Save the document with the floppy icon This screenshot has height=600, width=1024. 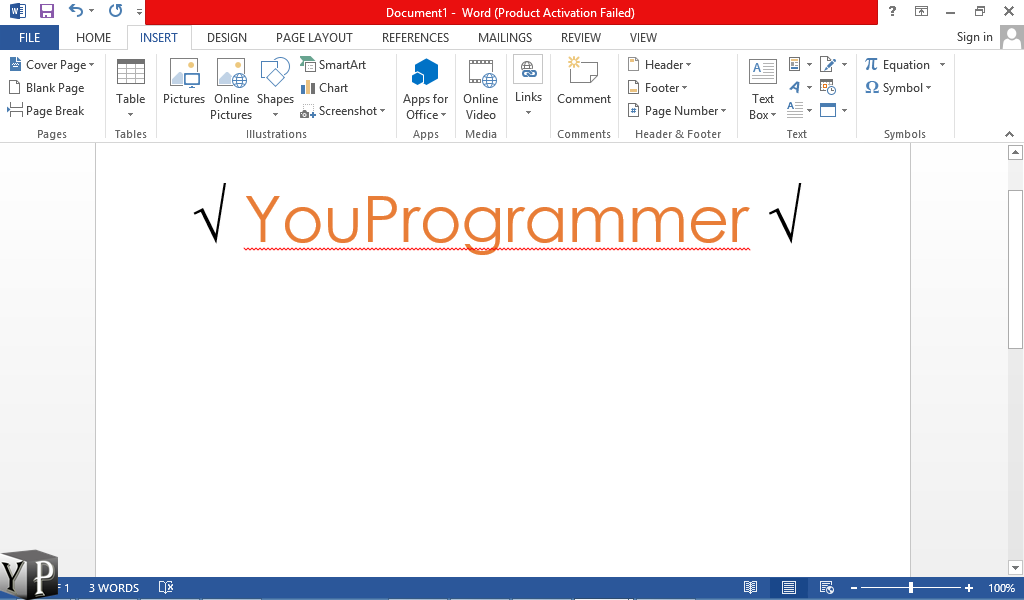tap(46, 11)
